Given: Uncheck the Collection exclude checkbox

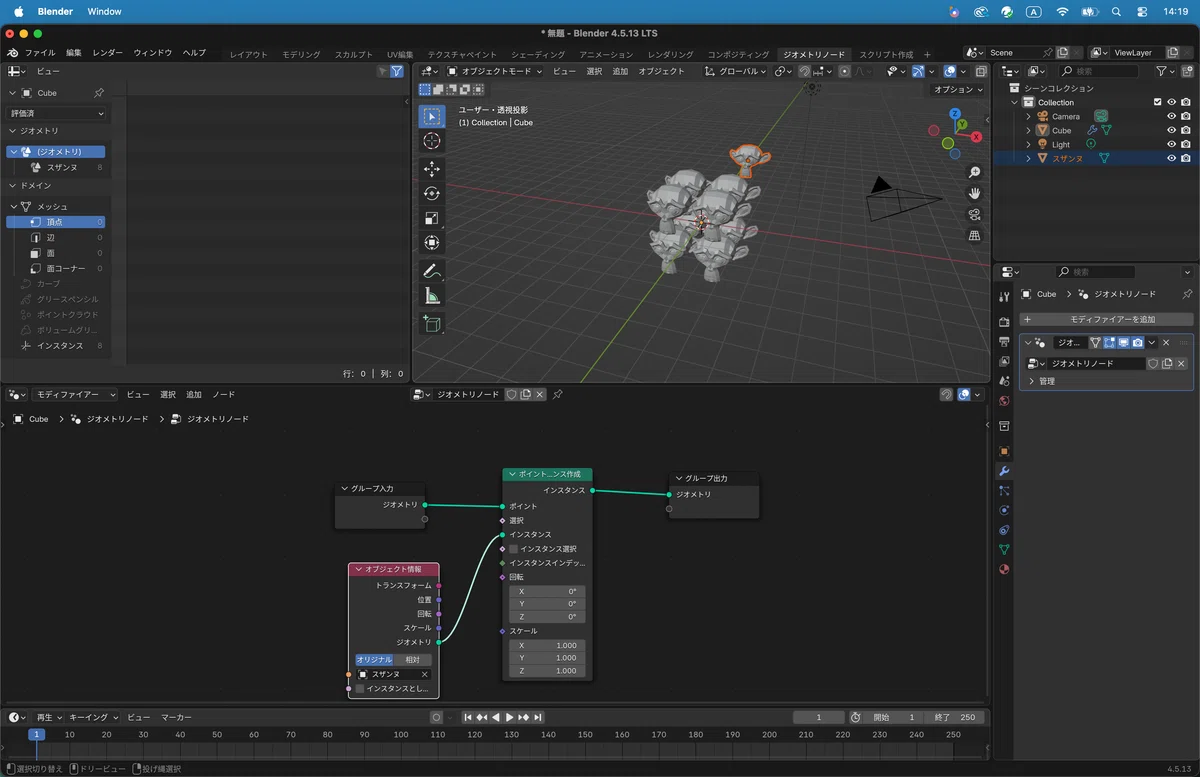Looking at the screenshot, I should [x=1158, y=102].
